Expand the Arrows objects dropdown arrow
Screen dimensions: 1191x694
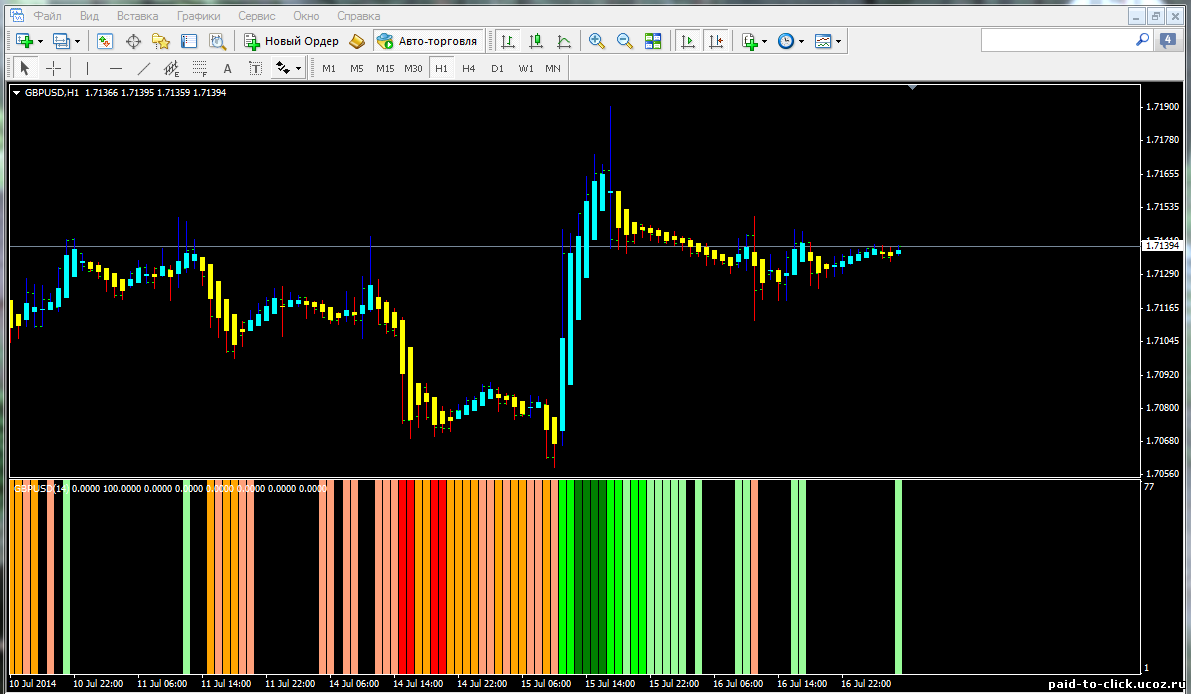click(299, 68)
